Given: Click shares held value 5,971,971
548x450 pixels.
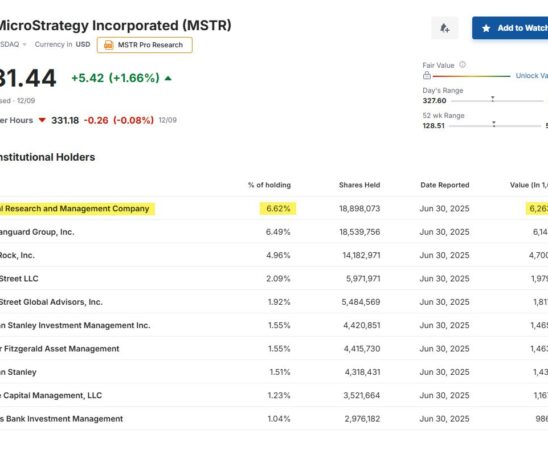Looking at the screenshot, I should [x=363, y=279].
